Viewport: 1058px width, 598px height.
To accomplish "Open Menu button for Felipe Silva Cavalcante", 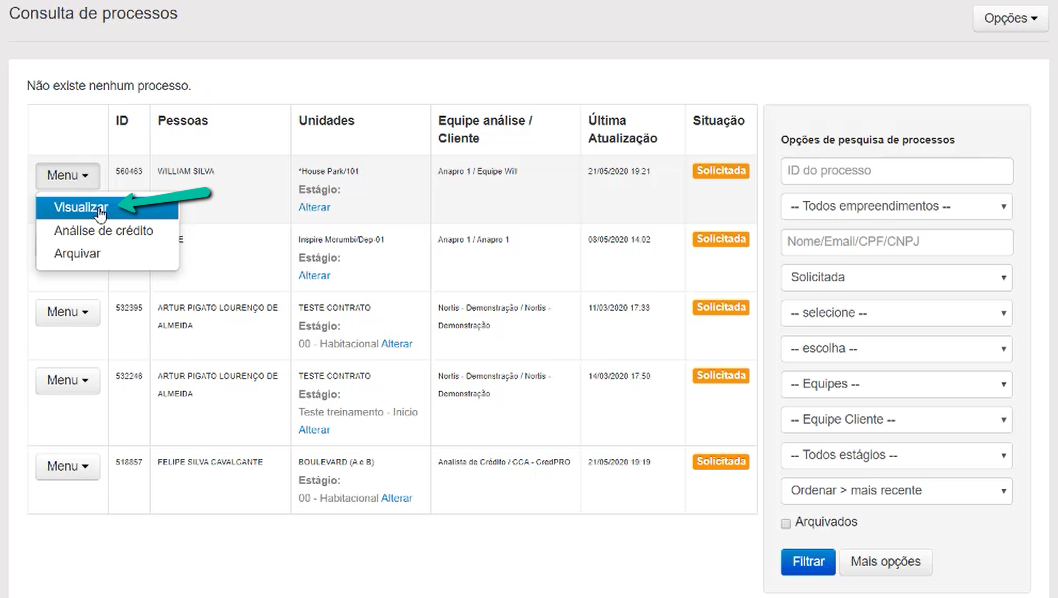I will pos(68,466).
